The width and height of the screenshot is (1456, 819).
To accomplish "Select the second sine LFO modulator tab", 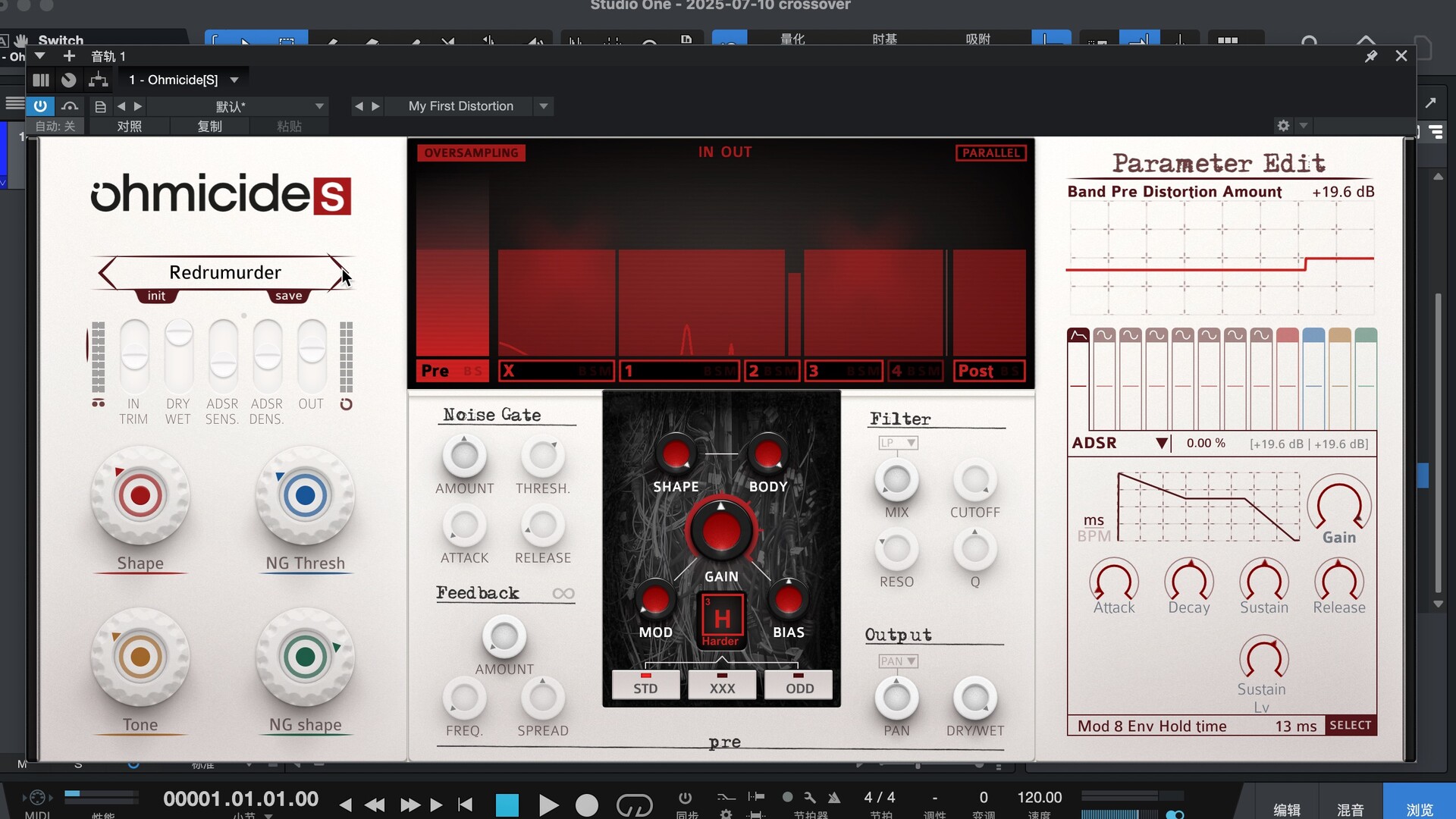I will tap(1131, 335).
